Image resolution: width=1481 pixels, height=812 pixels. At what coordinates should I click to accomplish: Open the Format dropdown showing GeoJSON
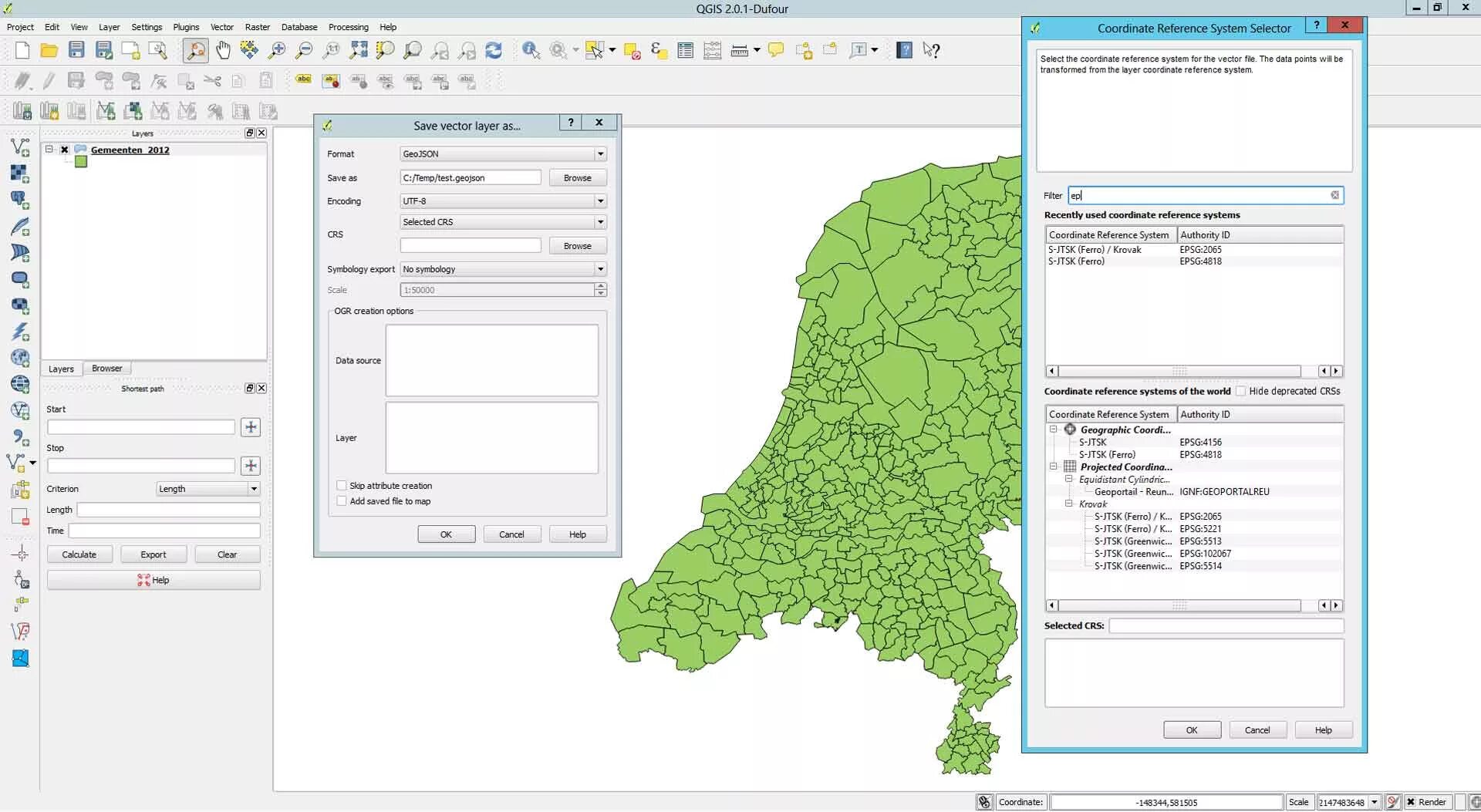pos(503,154)
